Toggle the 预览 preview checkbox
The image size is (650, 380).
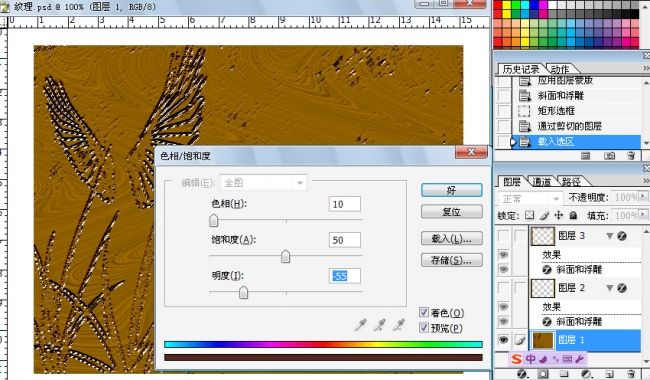pos(424,328)
